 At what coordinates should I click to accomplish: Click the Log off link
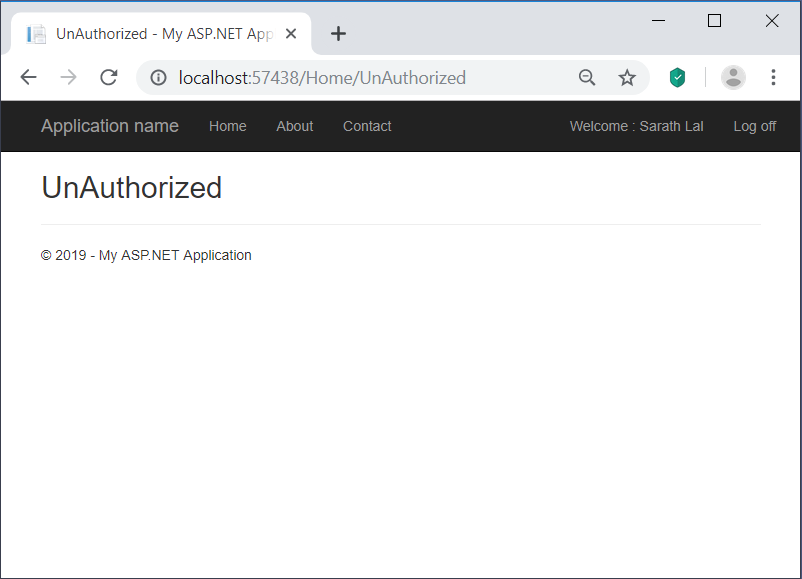(754, 126)
